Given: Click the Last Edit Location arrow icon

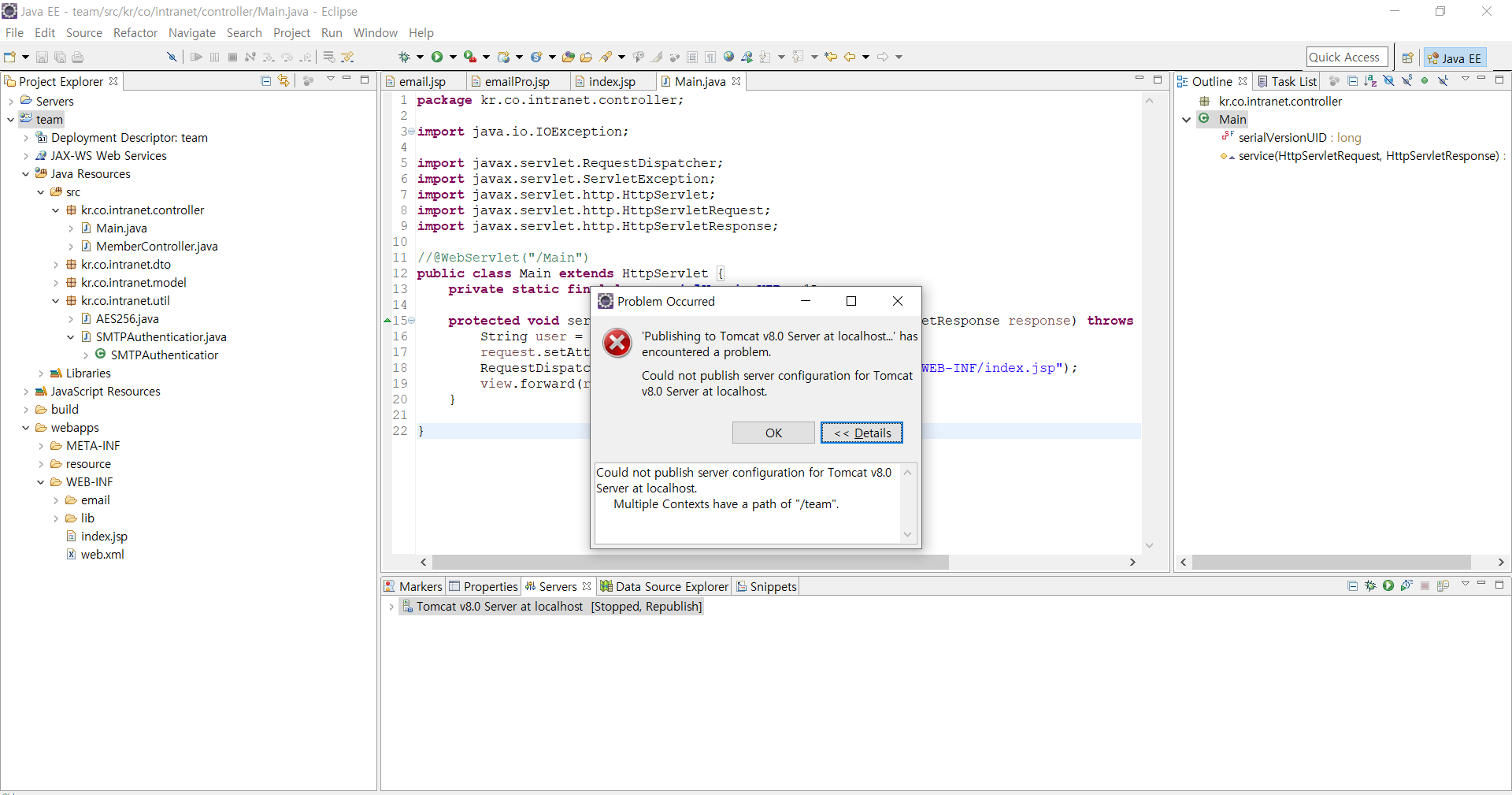Looking at the screenshot, I should pos(831,57).
